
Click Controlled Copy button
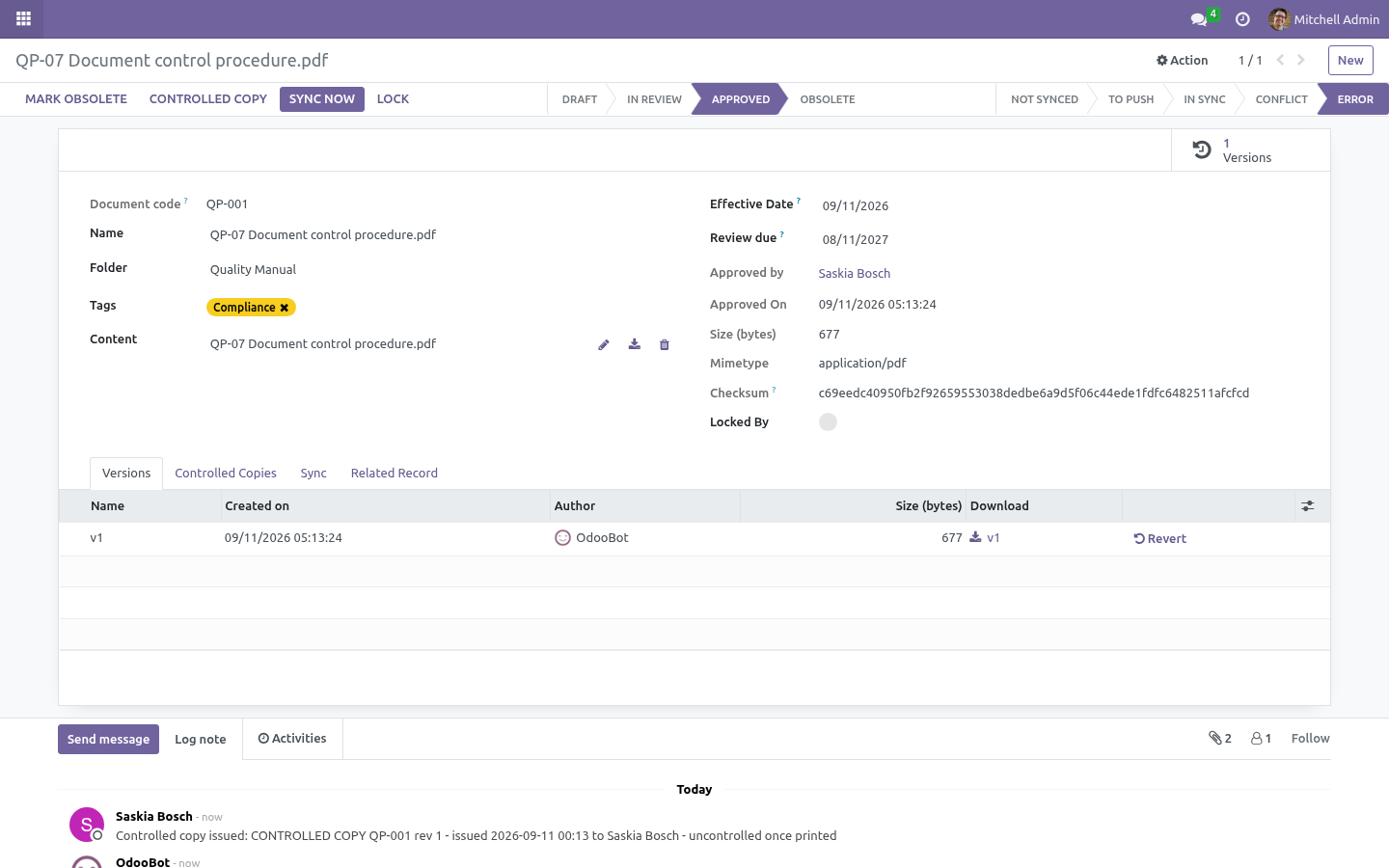208,99
